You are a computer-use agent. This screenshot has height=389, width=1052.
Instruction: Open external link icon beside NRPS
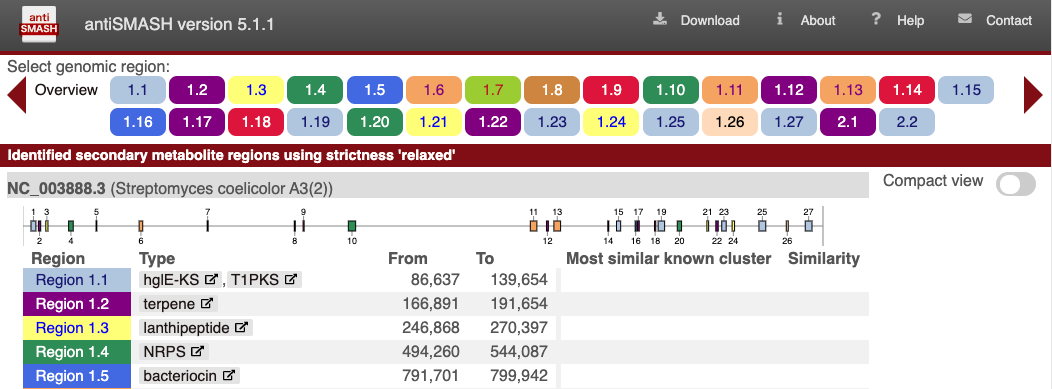point(197,351)
